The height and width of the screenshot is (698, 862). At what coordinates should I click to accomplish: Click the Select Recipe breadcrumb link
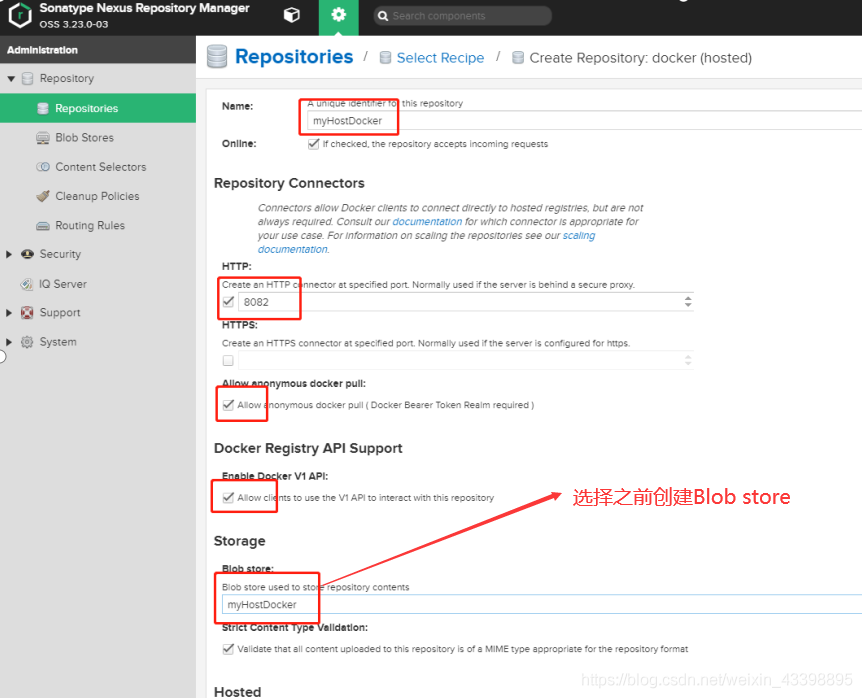[440, 58]
